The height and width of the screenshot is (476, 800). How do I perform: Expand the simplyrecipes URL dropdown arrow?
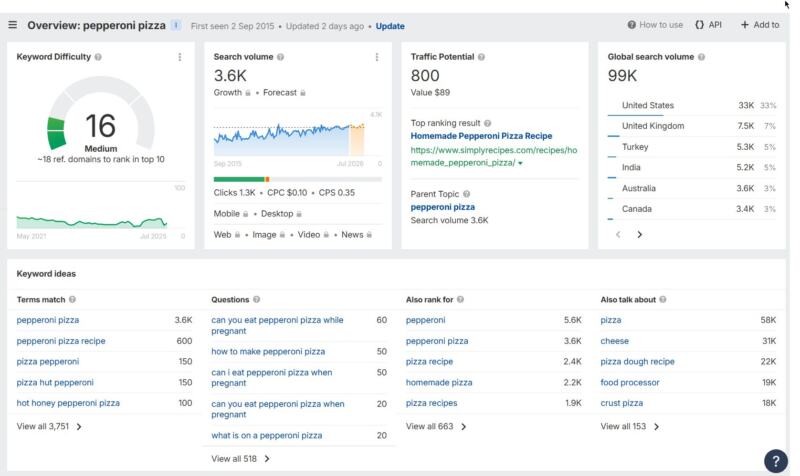coord(520,163)
